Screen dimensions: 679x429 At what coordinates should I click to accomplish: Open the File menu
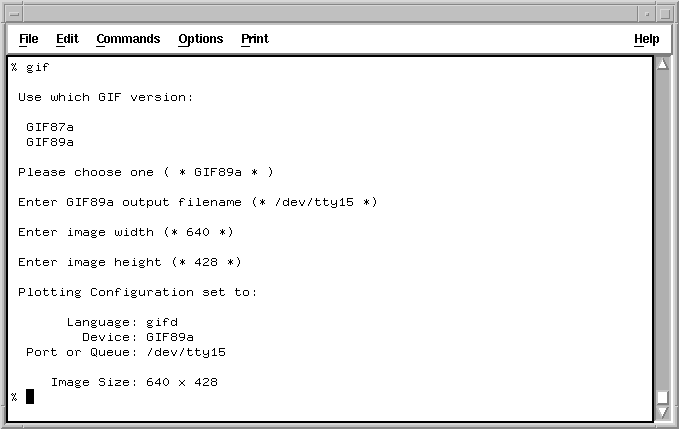coord(29,39)
